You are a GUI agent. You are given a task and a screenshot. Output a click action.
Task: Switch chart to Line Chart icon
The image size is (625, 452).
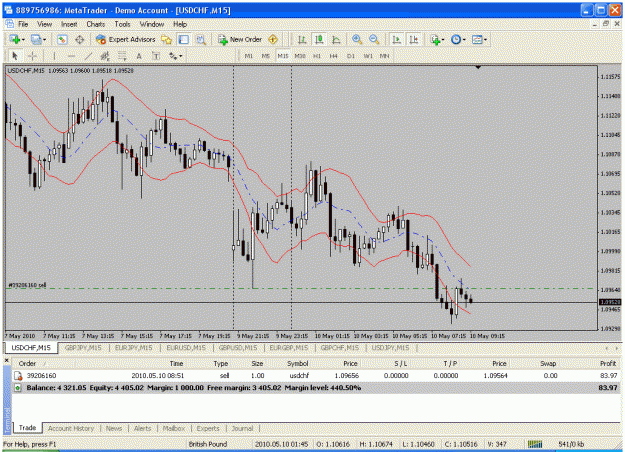[x=336, y=39]
